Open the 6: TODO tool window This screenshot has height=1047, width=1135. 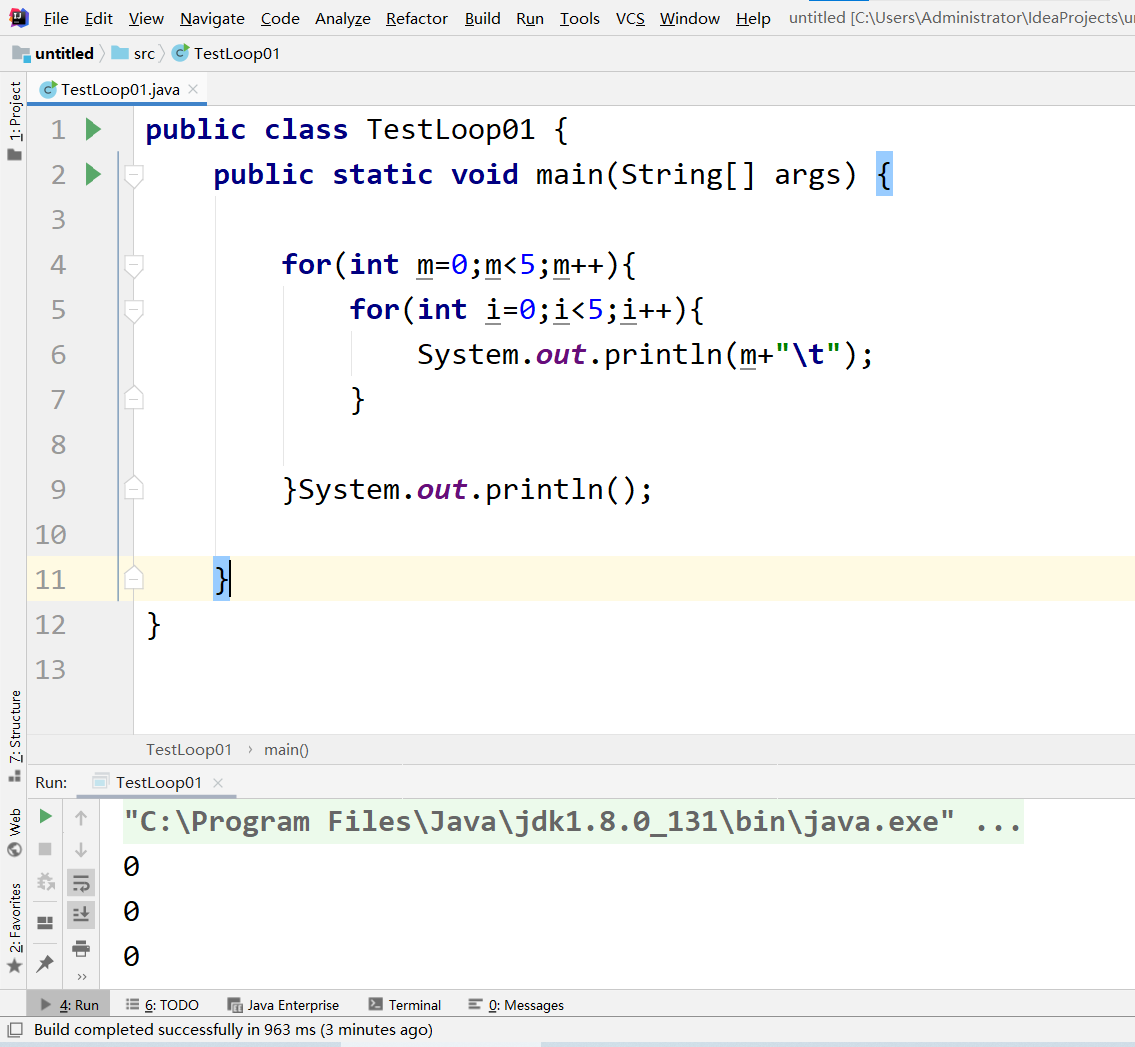click(x=162, y=1004)
